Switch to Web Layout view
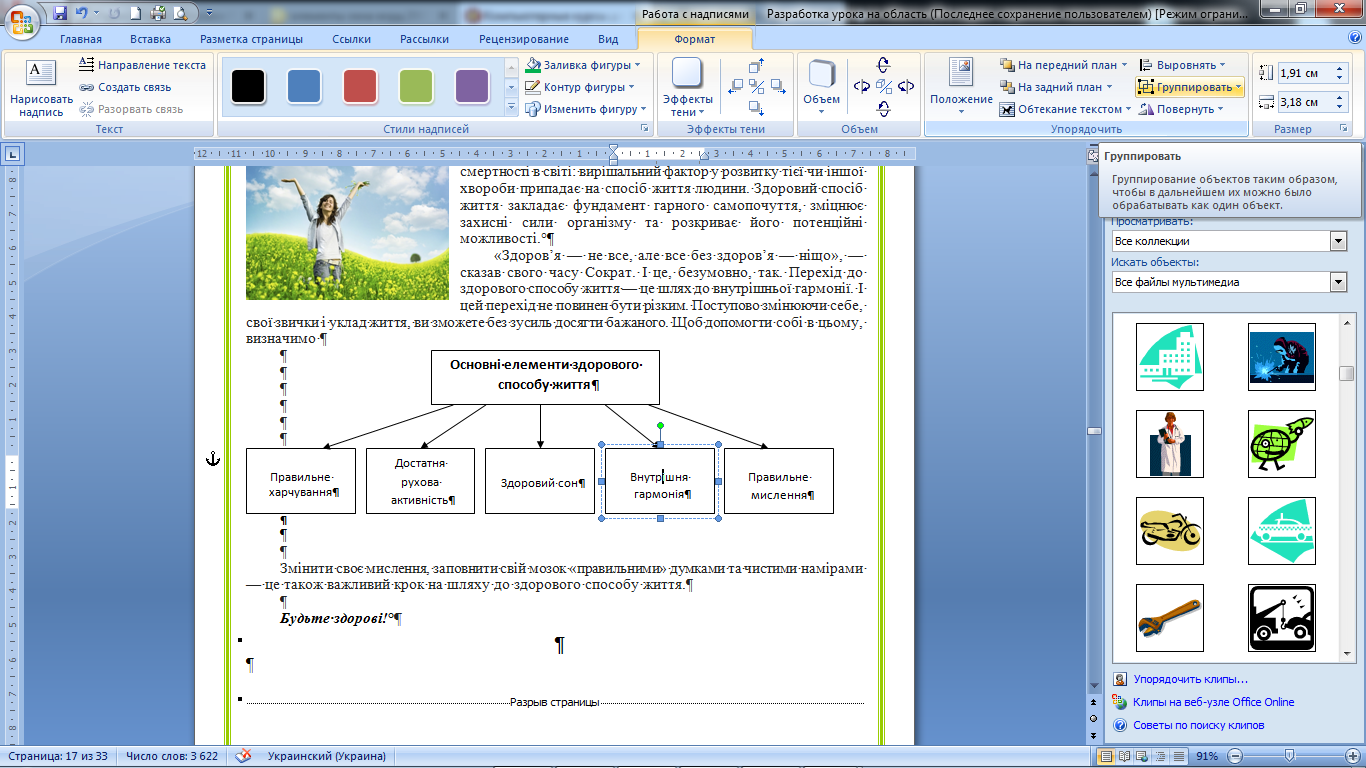The image size is (1366, 768). point(1143,756)
